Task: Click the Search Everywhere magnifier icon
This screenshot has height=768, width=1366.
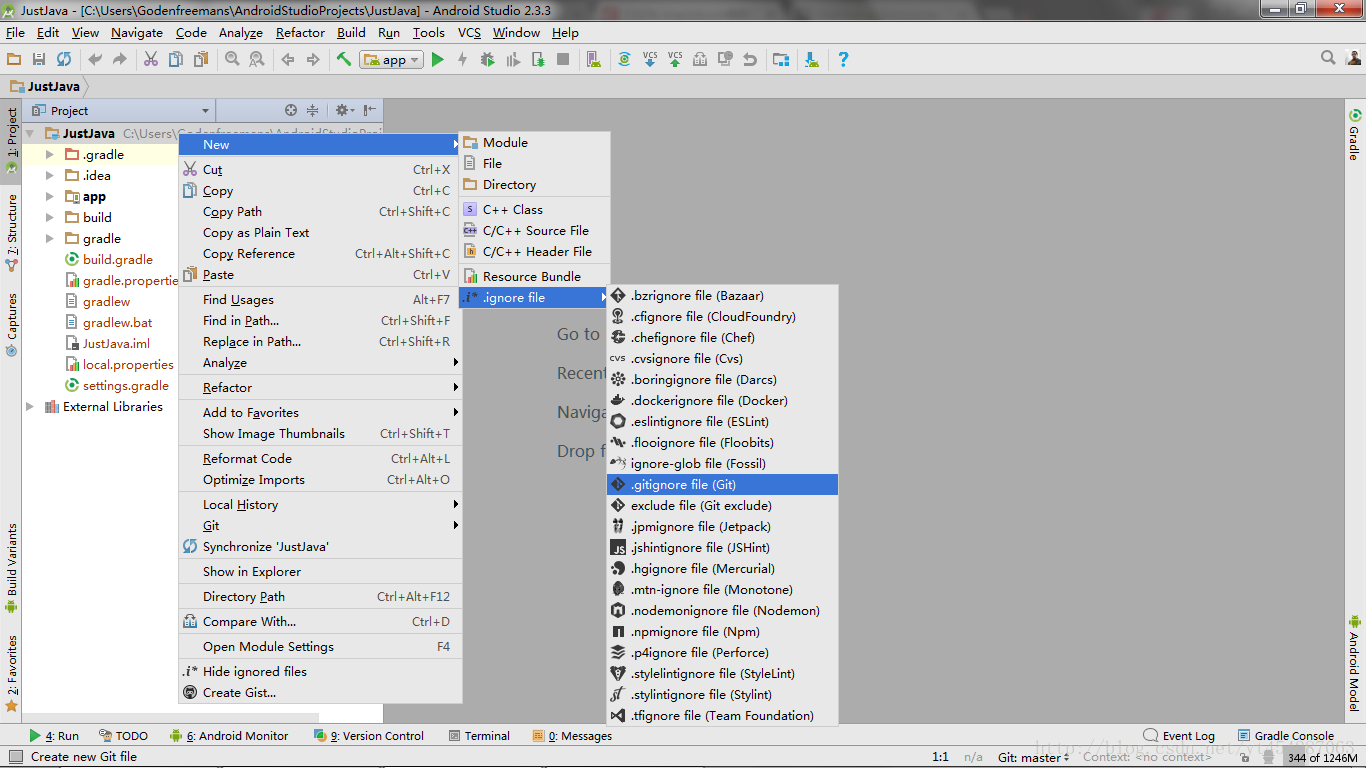Action: [x=1328, y=58]
